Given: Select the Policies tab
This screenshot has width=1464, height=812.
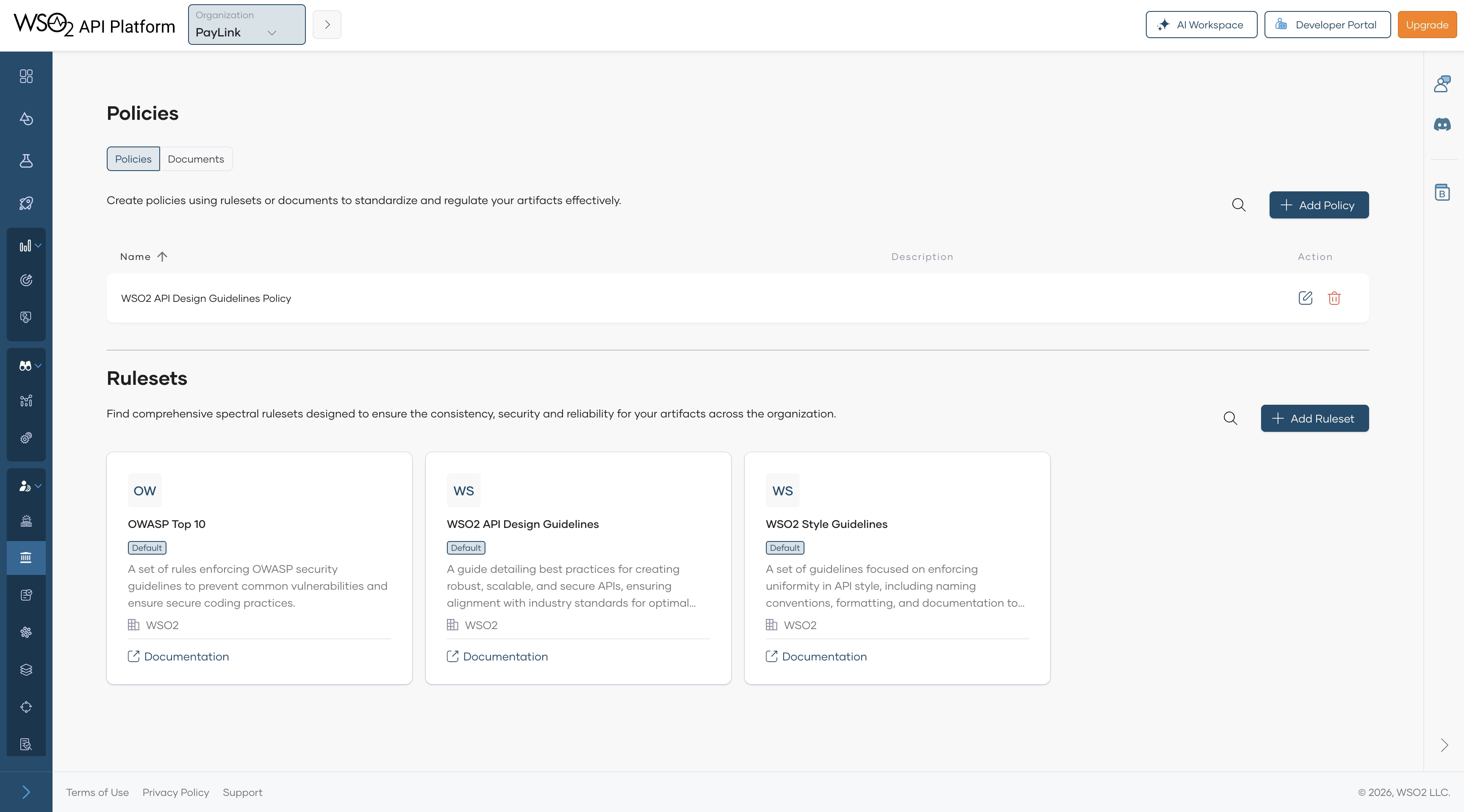Looking at the screenshot, I should click(133, 159).
